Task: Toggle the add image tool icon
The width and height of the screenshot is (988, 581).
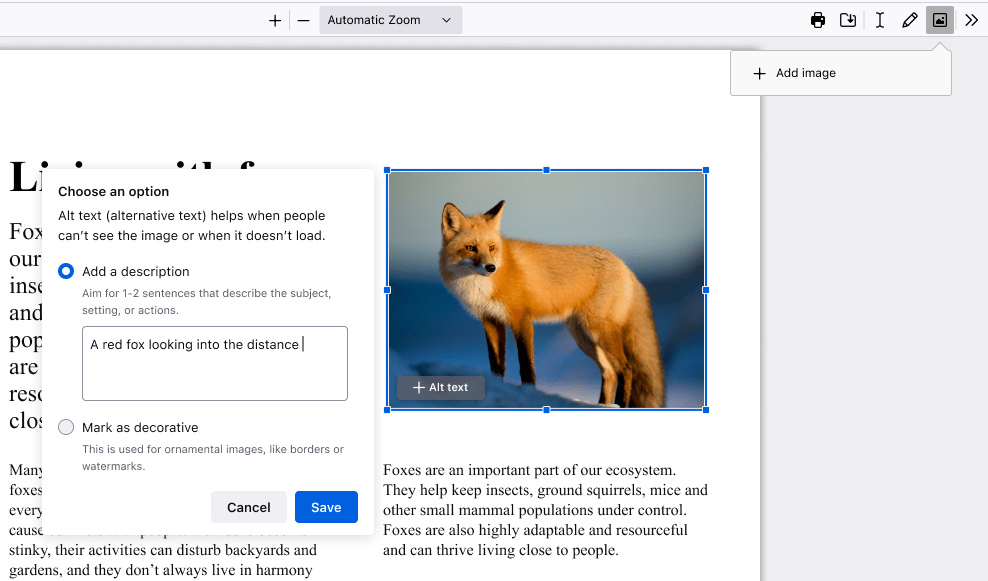Action: coord(939,20)
